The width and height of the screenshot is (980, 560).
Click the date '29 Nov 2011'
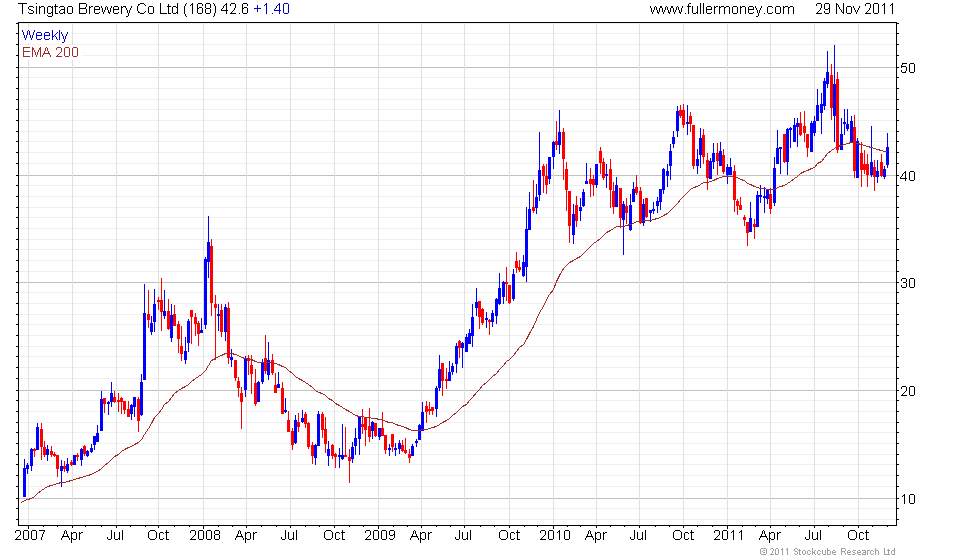pyautogui.click(x=855, y=9)
